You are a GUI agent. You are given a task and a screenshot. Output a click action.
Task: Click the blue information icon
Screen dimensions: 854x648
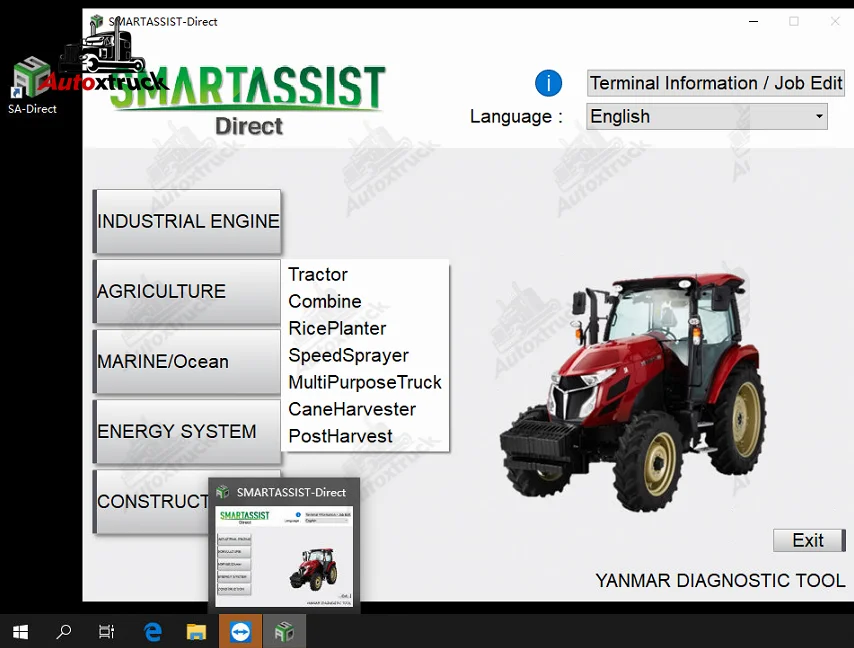548,83
